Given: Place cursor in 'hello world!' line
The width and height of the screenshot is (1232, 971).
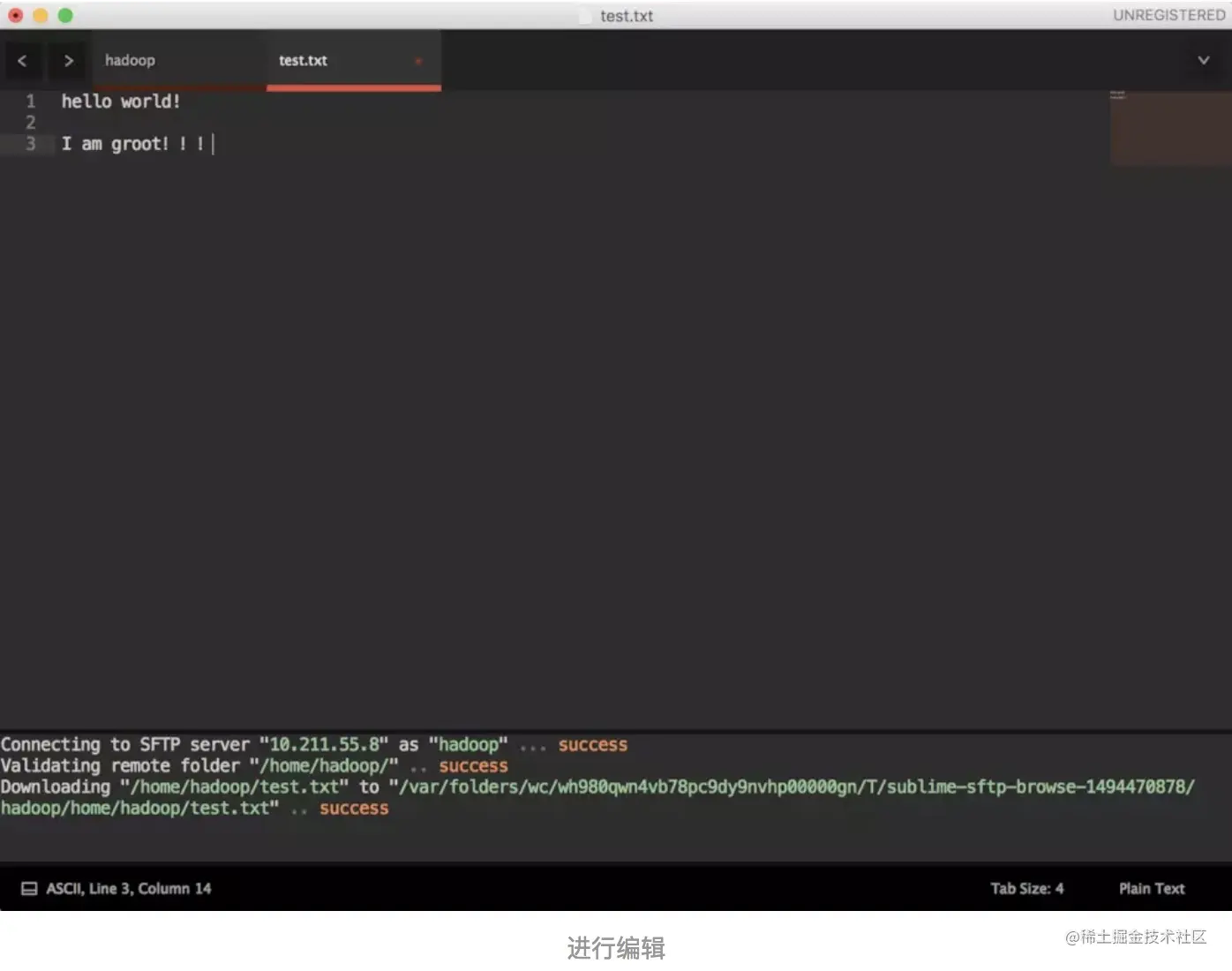Looking at the screenshot, I should click(121, 102).
